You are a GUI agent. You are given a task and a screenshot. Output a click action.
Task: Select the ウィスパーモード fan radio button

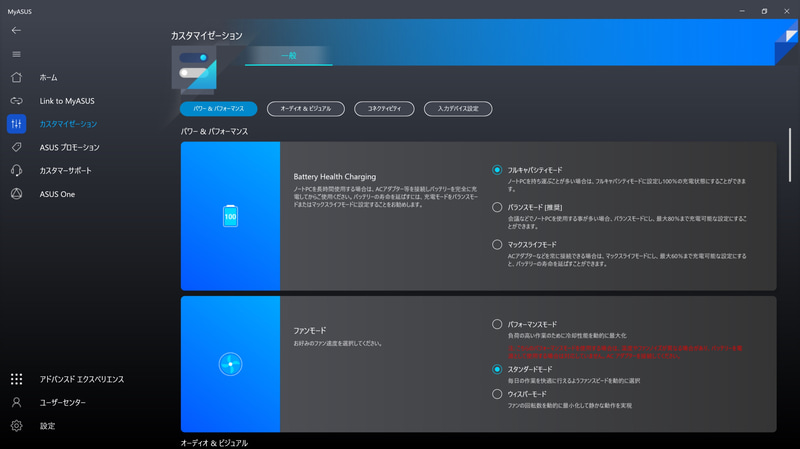497,394
